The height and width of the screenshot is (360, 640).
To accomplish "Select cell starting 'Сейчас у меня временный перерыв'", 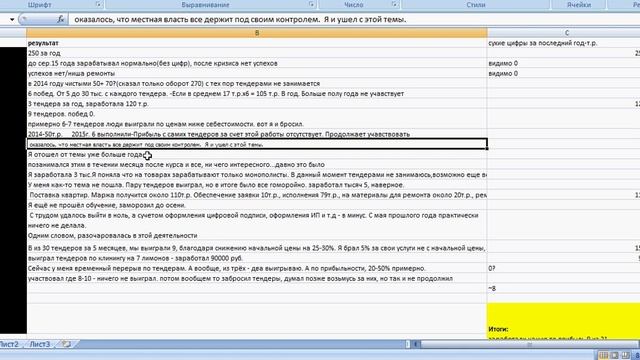I will 257,268.
